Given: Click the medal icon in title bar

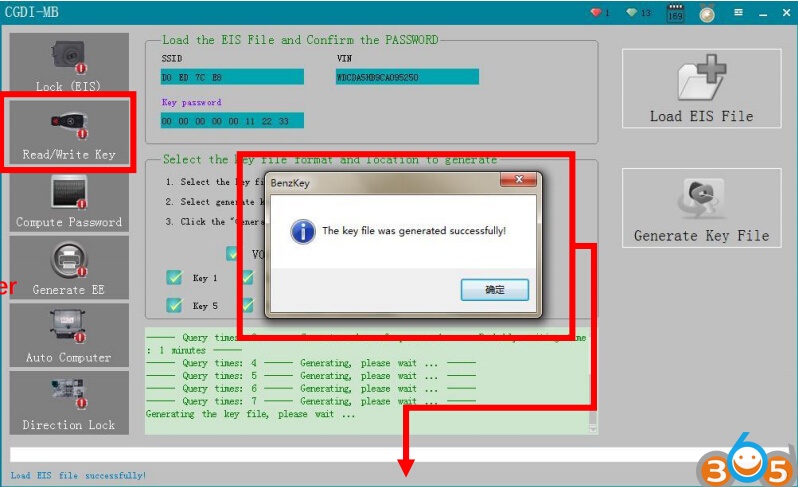Looking at the screenshot, I should tap(706, 13).
